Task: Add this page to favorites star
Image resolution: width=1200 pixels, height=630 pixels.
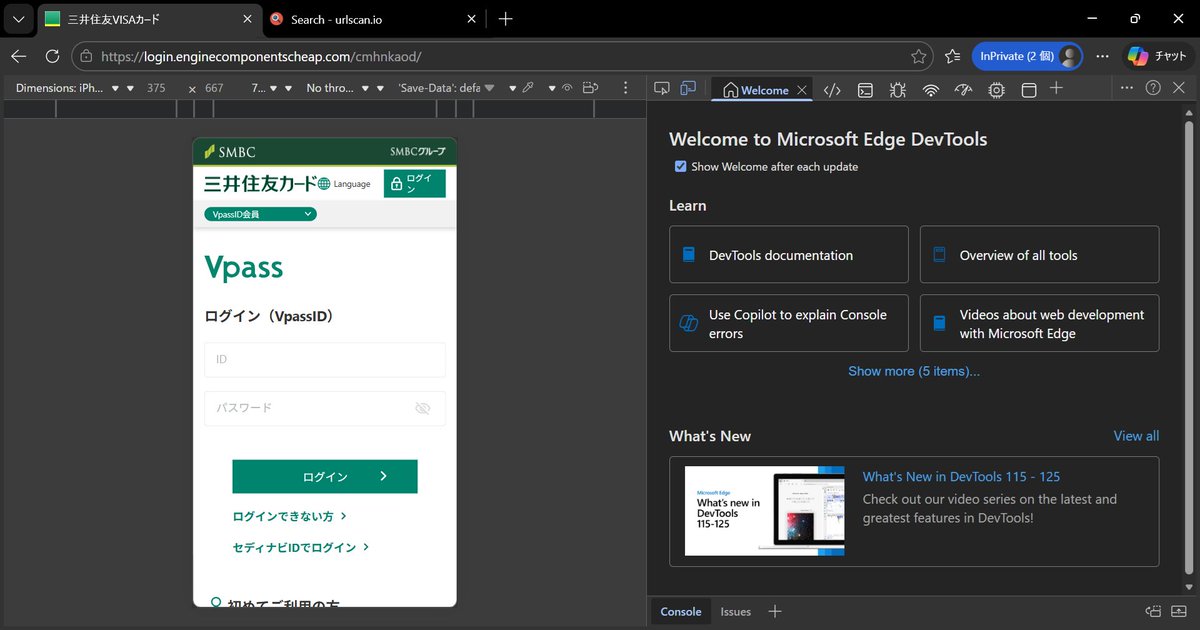Action: tap(918, 56)
